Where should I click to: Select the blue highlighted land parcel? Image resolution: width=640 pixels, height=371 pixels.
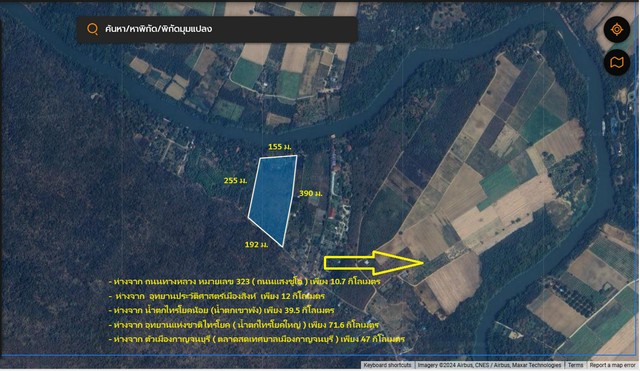(x=273, y=199)
